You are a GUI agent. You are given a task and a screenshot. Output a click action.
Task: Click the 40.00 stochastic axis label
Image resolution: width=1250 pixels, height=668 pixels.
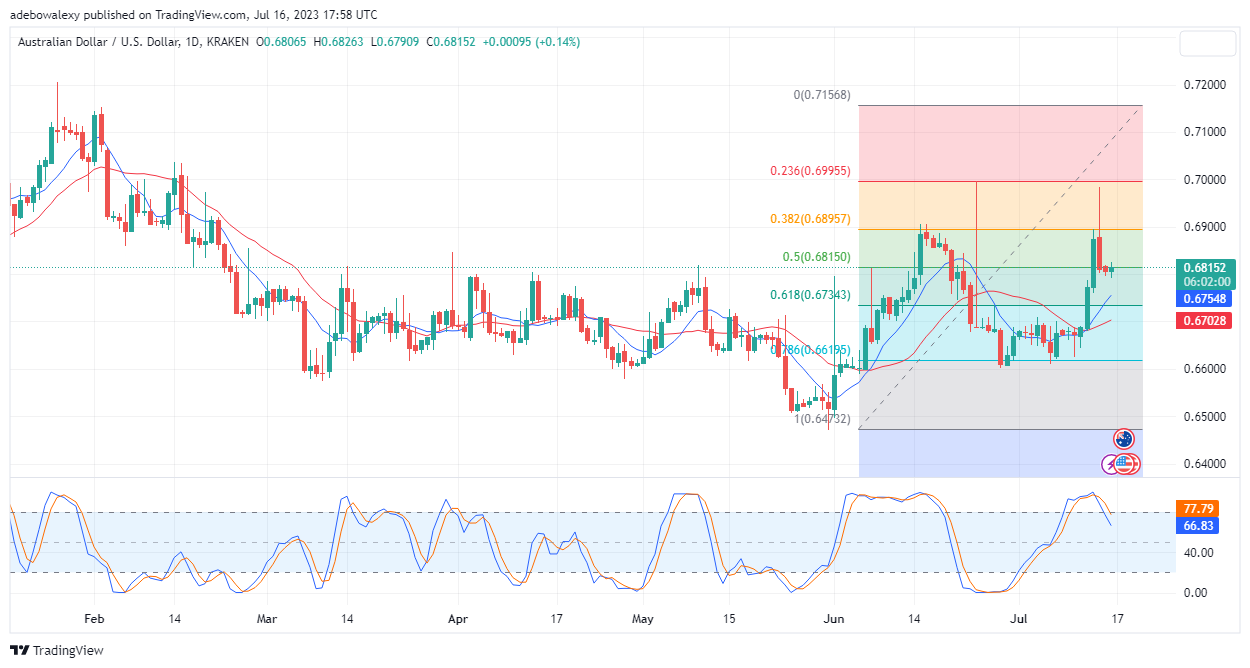1199,553
